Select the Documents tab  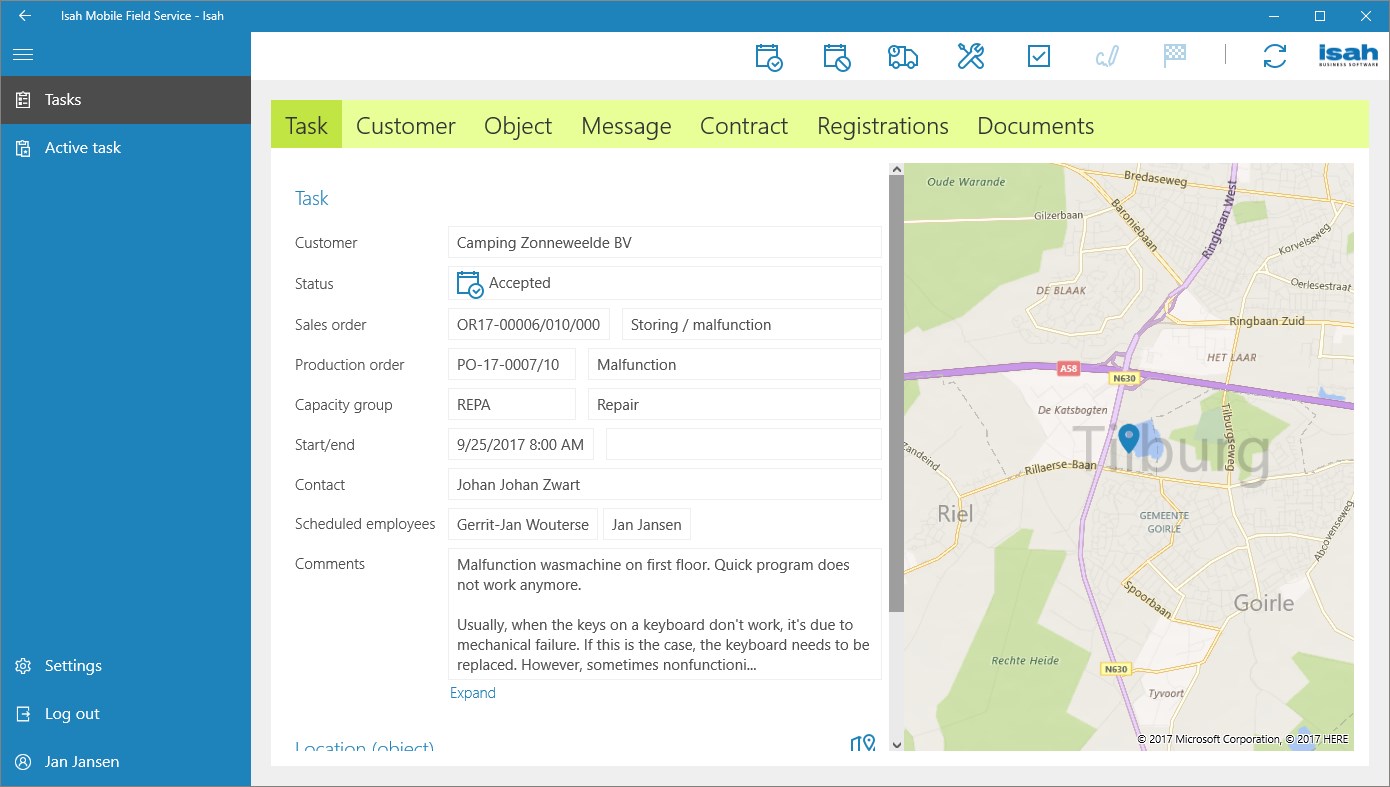click(1035, 125)
